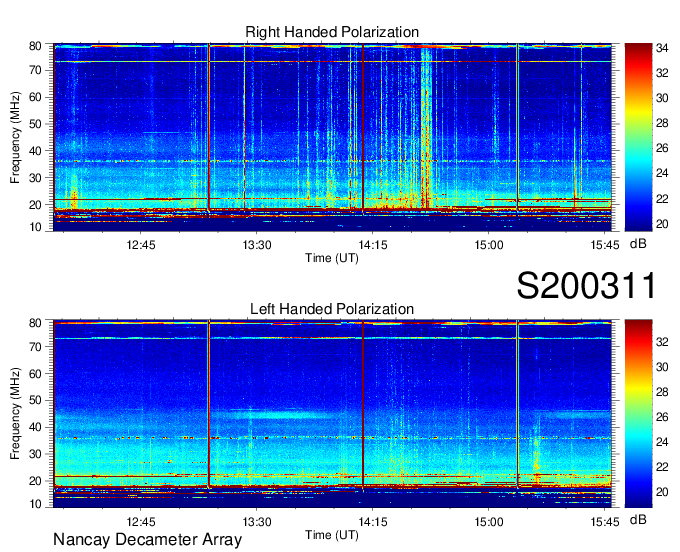Screen dimensions: 680x552
Task: Click the 70 MHz tick on the Right Handed plot
Action: tap(35, 70)
